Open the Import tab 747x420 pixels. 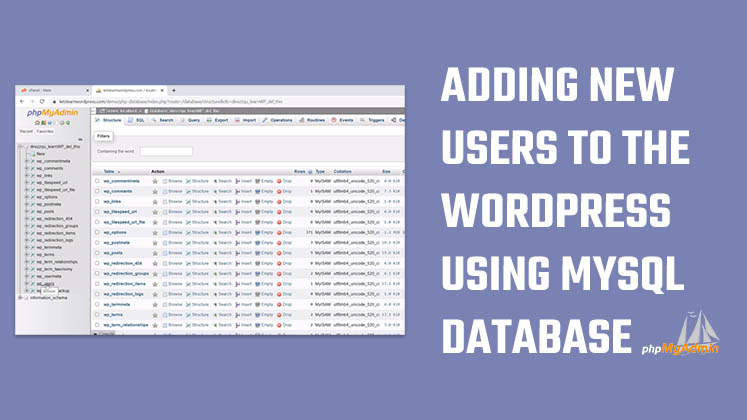[245, 120]
